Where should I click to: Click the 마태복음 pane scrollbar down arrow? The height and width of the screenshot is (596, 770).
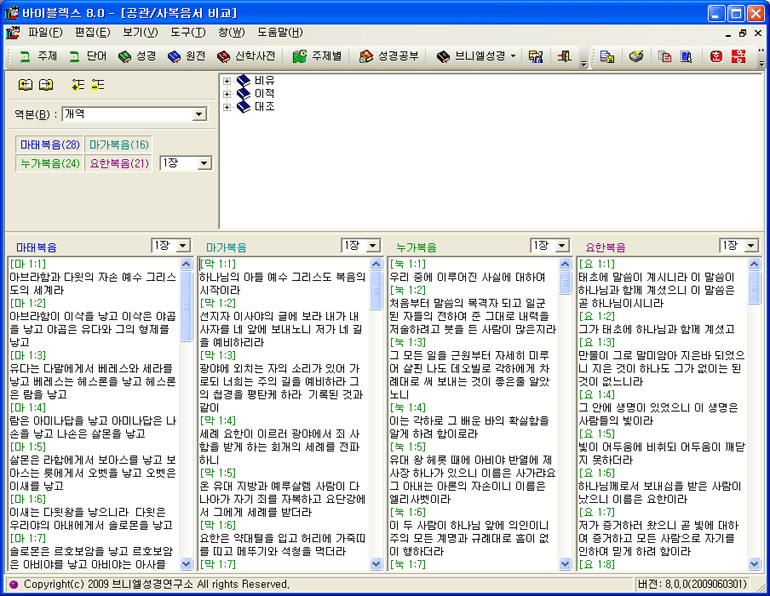(x=186, y=564)
